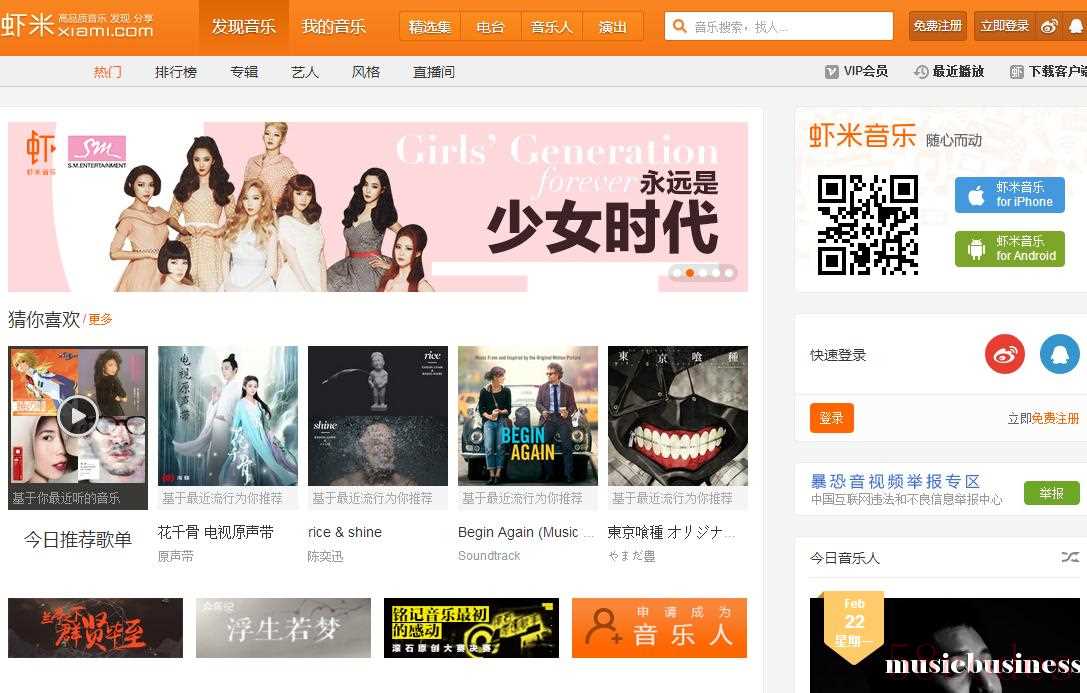This screenshot has width=1087, height=693.
Task: Open the 电台 navigation item
Action: tap(490, 27)
